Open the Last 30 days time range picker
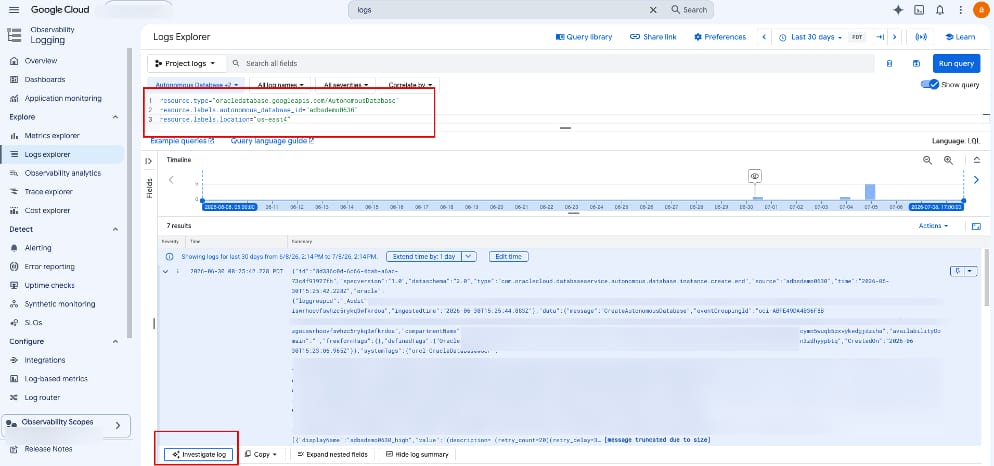 click(x=810, y=37)
